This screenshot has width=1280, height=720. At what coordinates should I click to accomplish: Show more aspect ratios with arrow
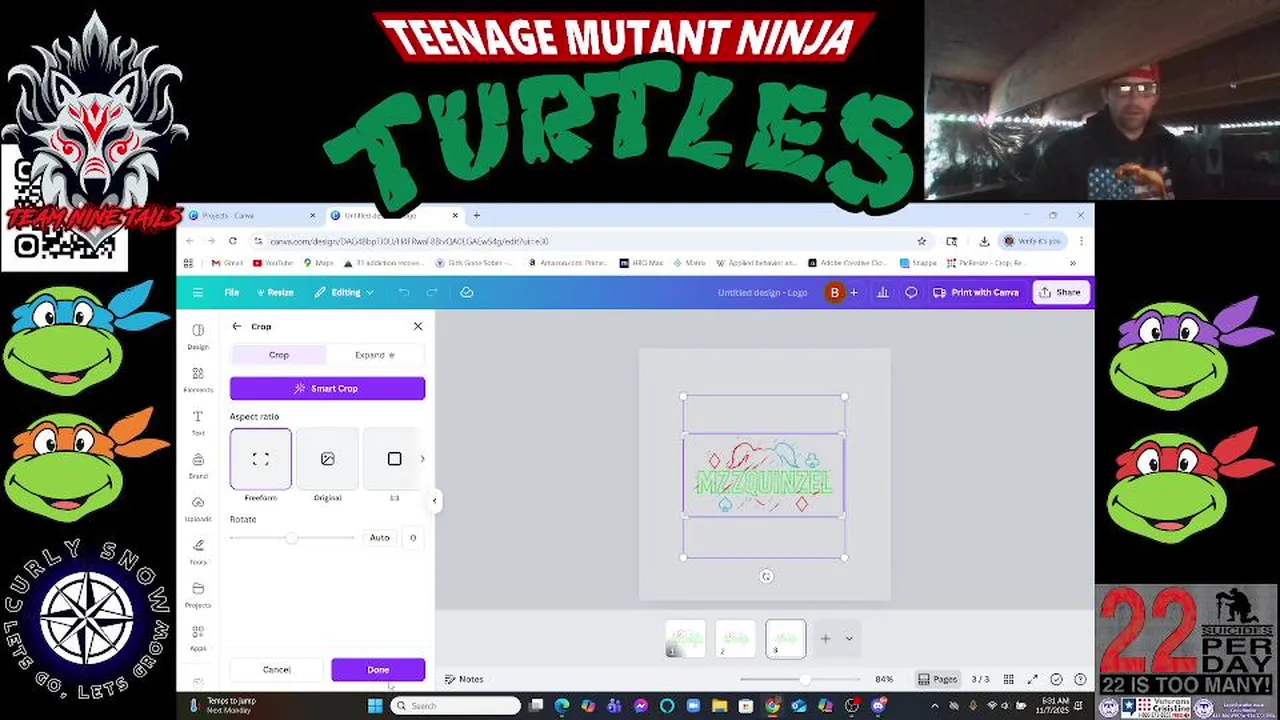[x=422, y=459]
